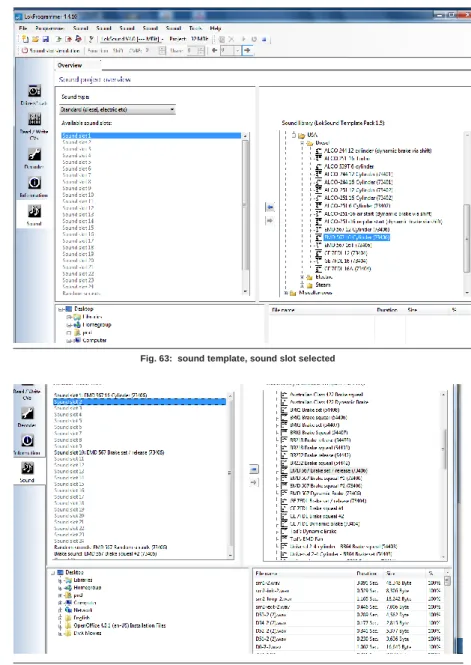Select EMD 567 Dynamic Brake template
The height and width of the screenshot is (665, 471).
point(326,493)
